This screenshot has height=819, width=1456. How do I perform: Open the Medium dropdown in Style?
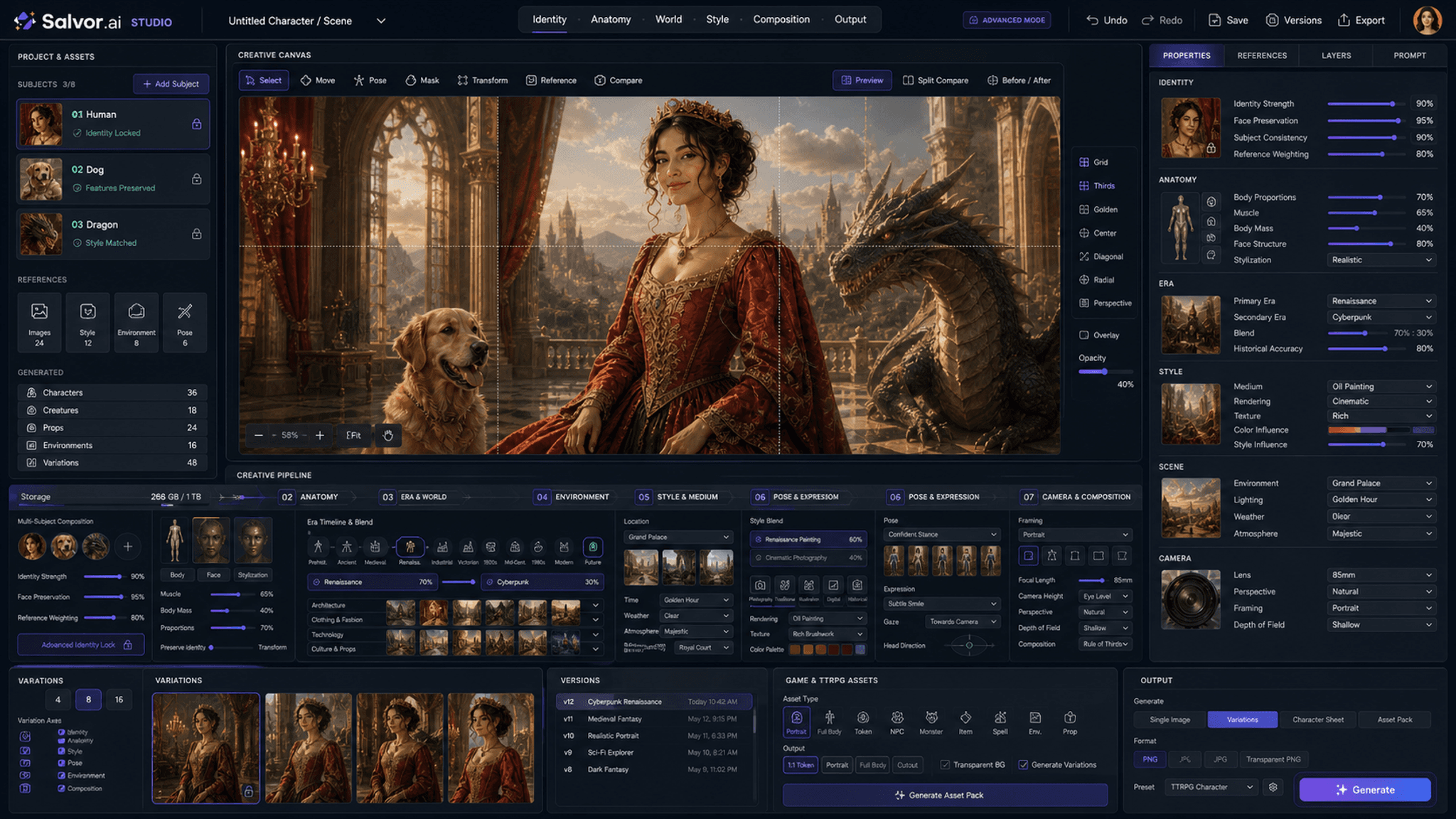1381,387
